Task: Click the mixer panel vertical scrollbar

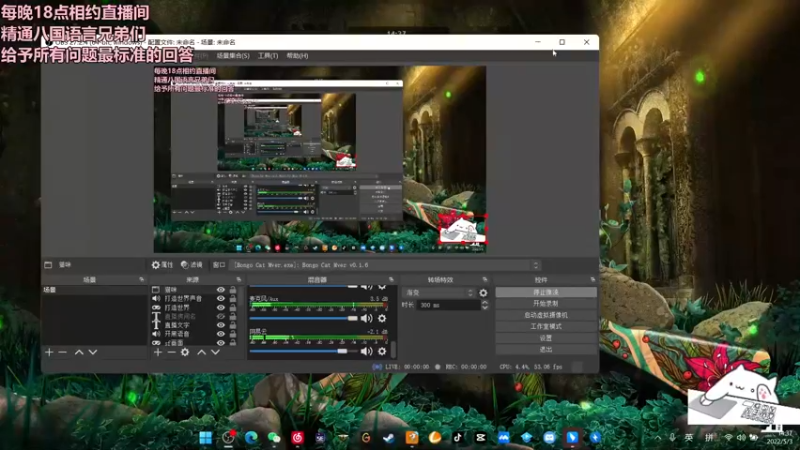Action: [393, 349]
